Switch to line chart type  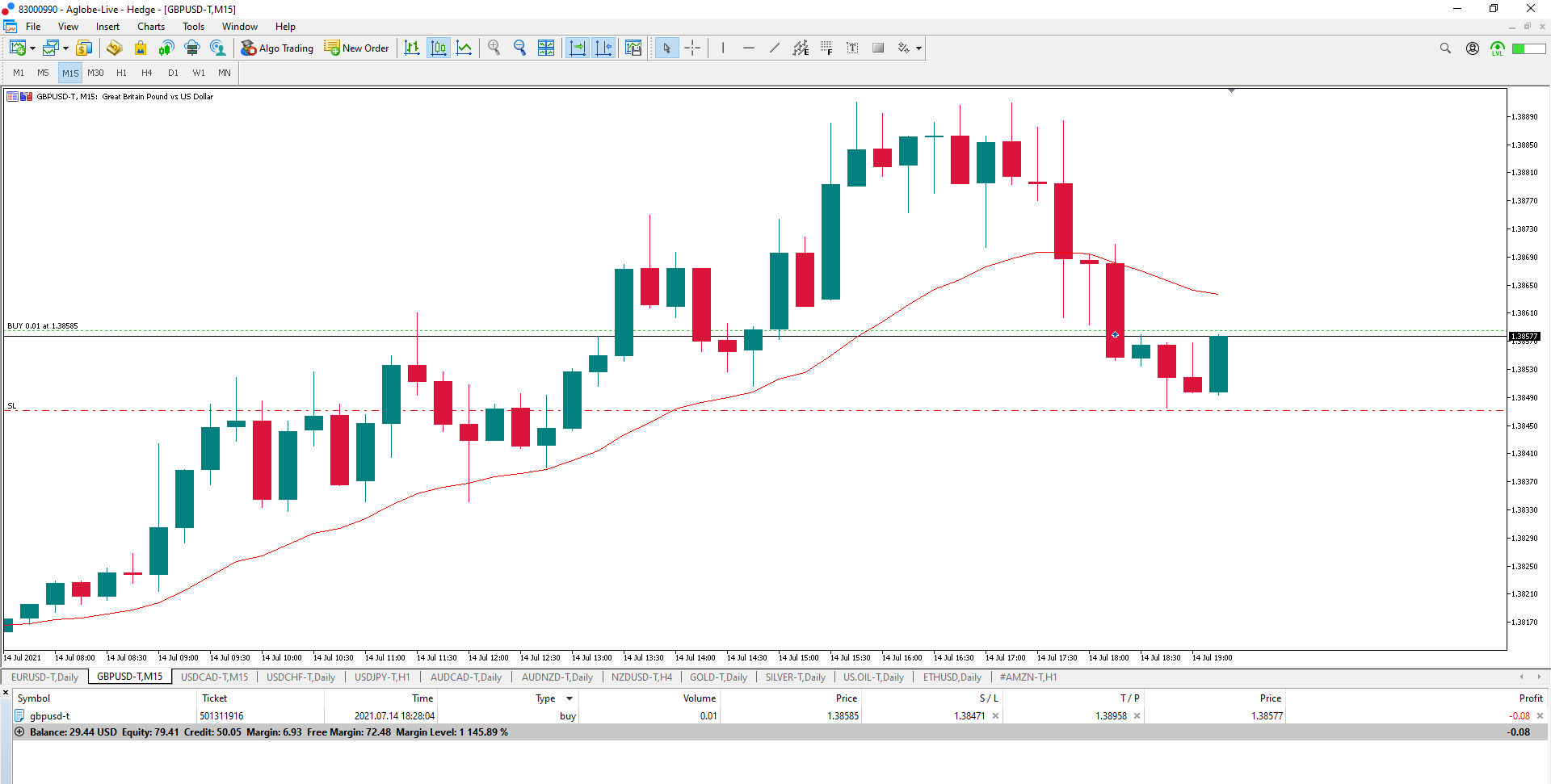click(x=464, y=48)
